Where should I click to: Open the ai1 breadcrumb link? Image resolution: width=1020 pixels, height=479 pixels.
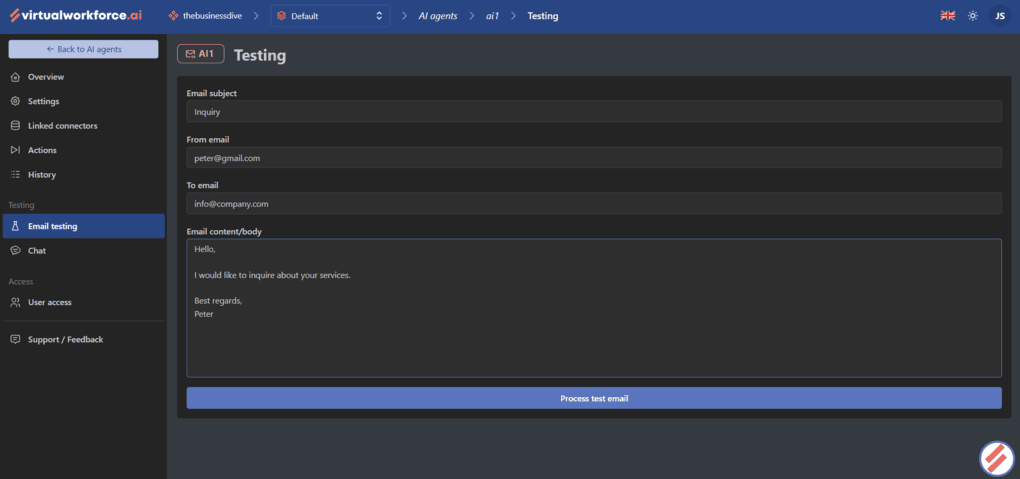tap(492, 16)
